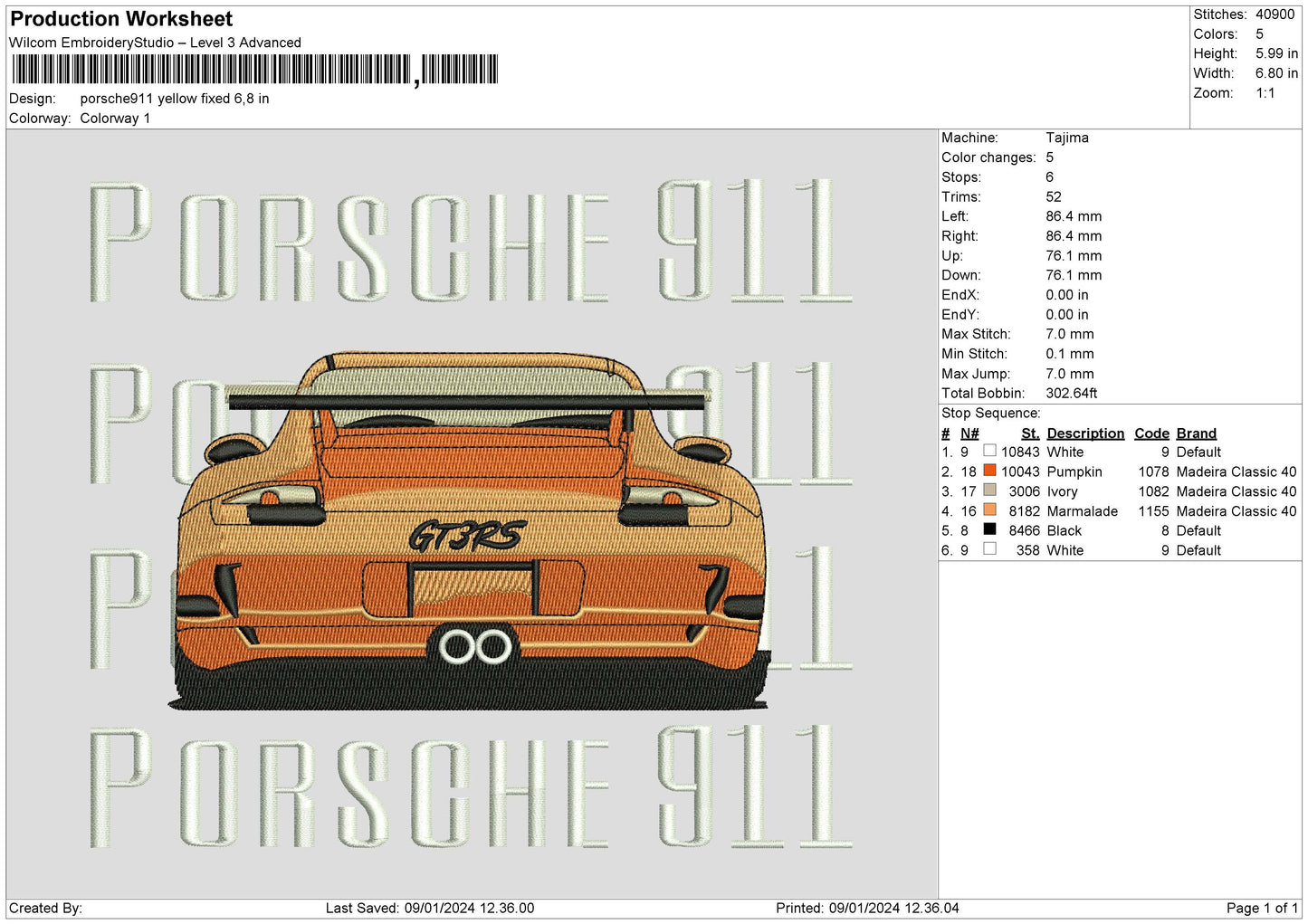Click the Production Worksheet title

pos(121,19)
